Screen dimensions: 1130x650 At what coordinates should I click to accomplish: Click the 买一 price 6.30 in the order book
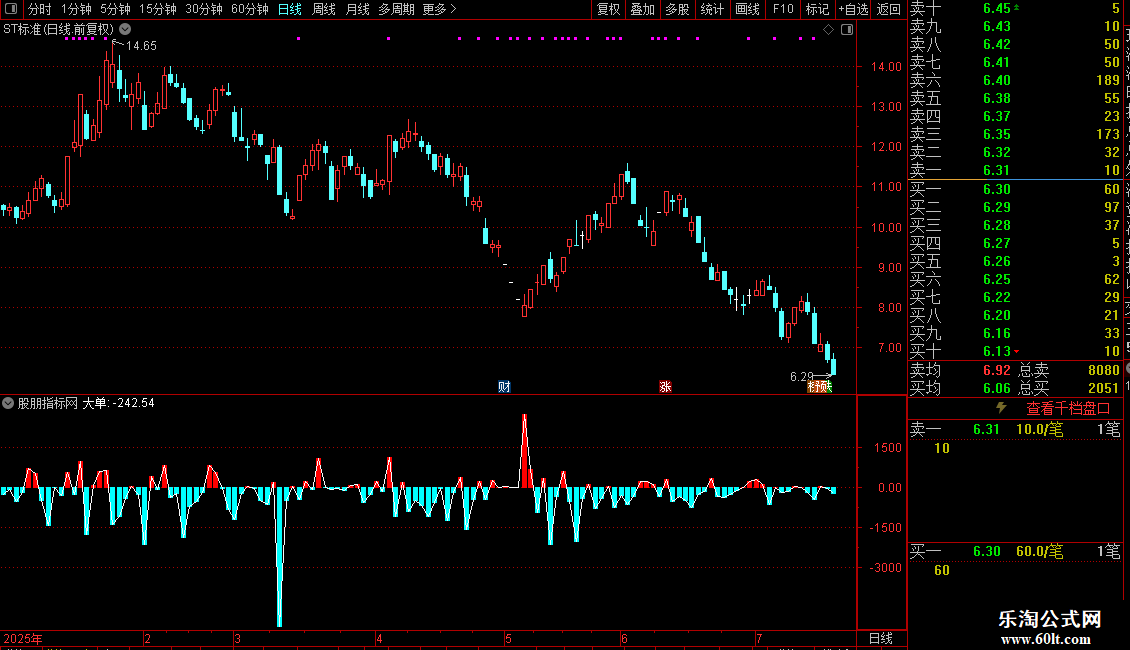coord(997,189)
